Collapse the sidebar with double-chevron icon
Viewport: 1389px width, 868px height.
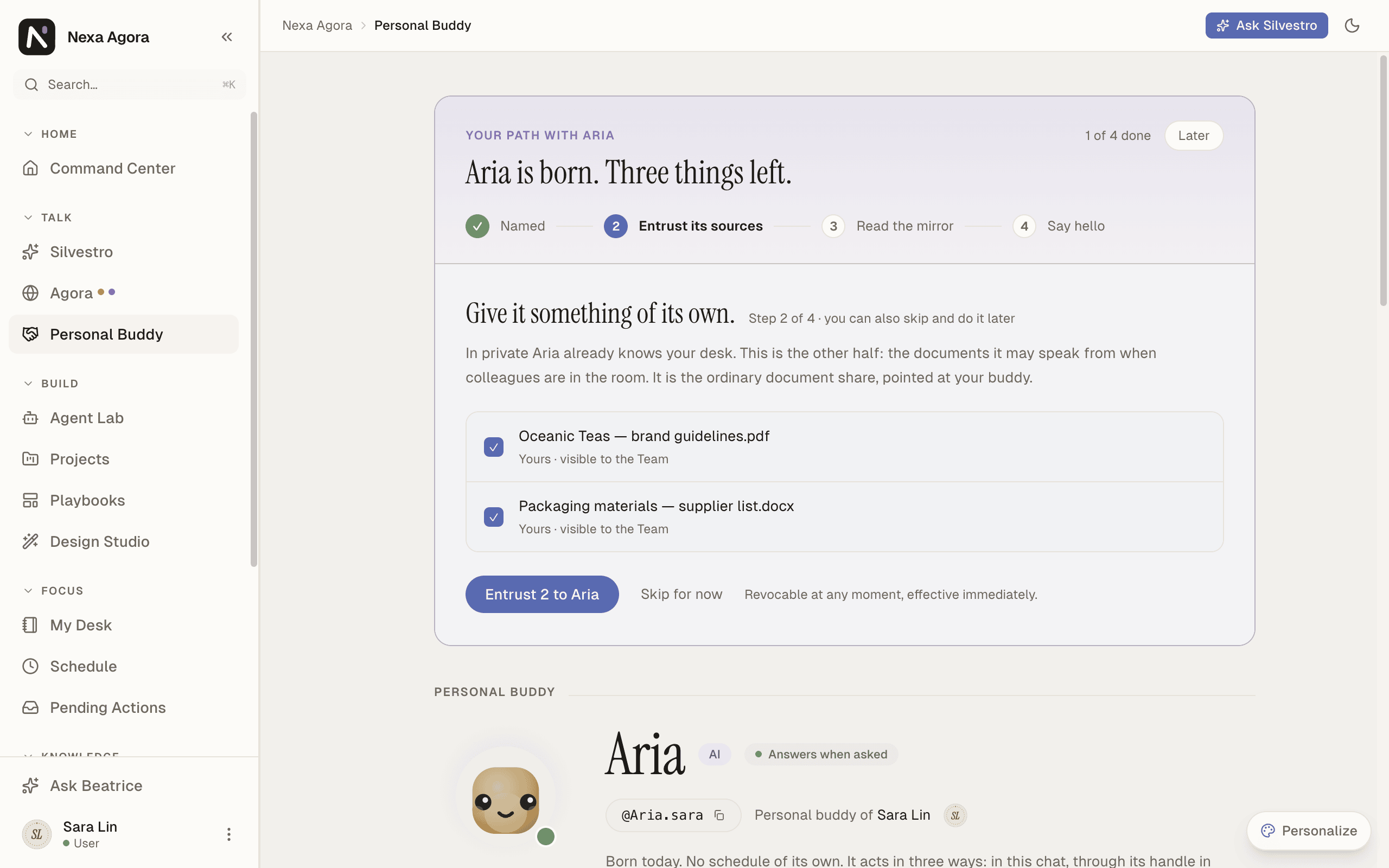pyautogui.click(x=227, y=37)
